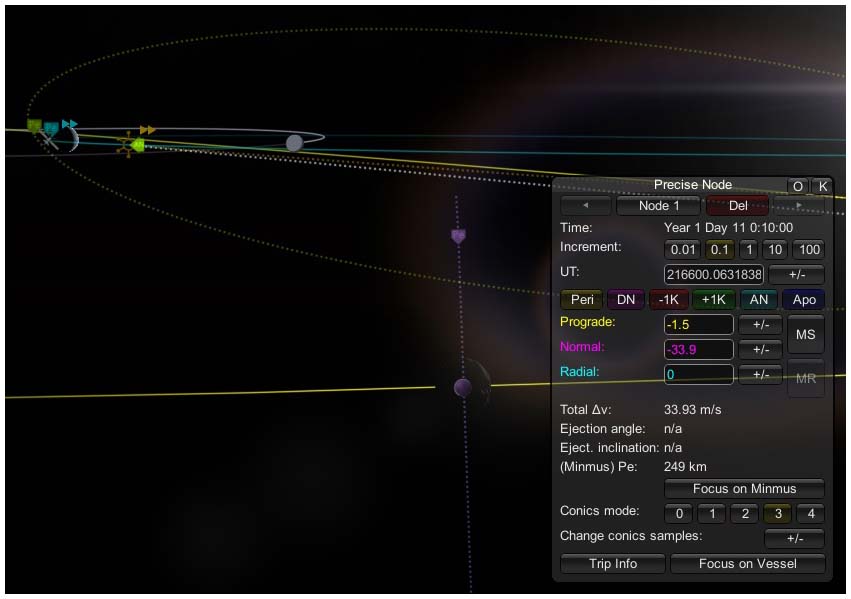Viewport: 851px width, 599px height.
Task: Set increment to 10
Action: (x=775, y=250)
